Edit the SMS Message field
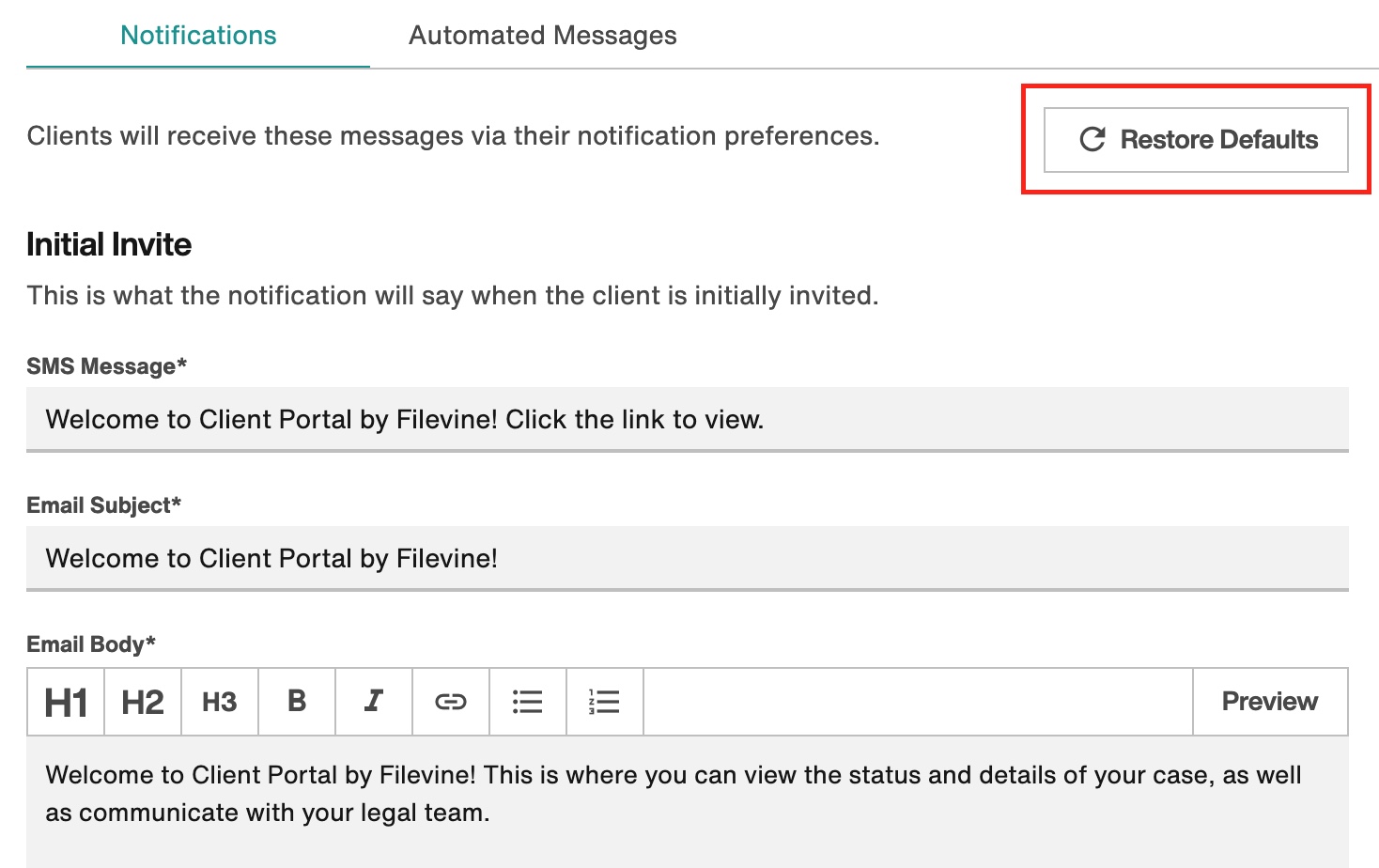The width and height of the screenshot is (1379, 868). point(688,419)
